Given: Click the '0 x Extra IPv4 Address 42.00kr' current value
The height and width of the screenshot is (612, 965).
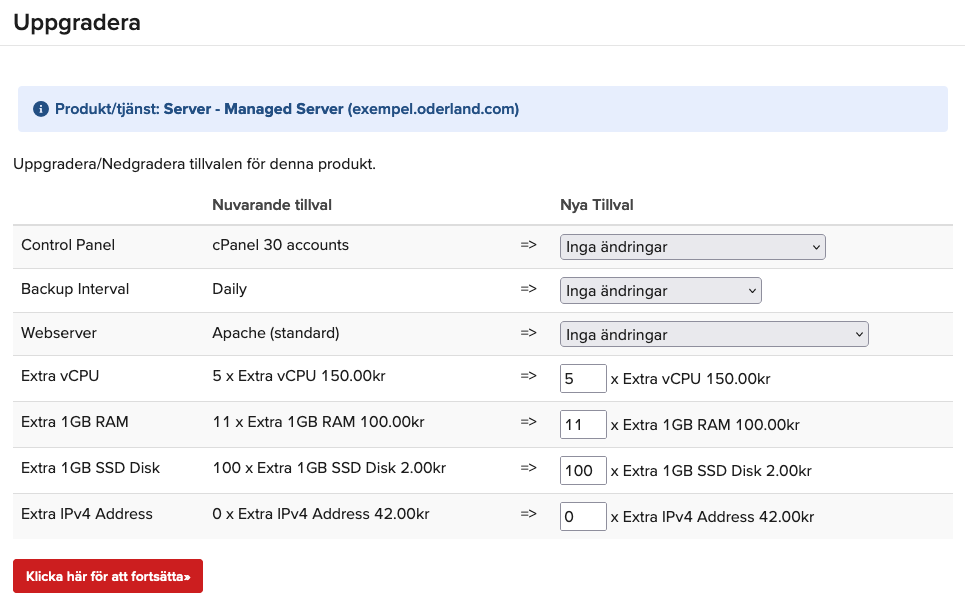Looking at the screenshot, I should coord(321,514).
